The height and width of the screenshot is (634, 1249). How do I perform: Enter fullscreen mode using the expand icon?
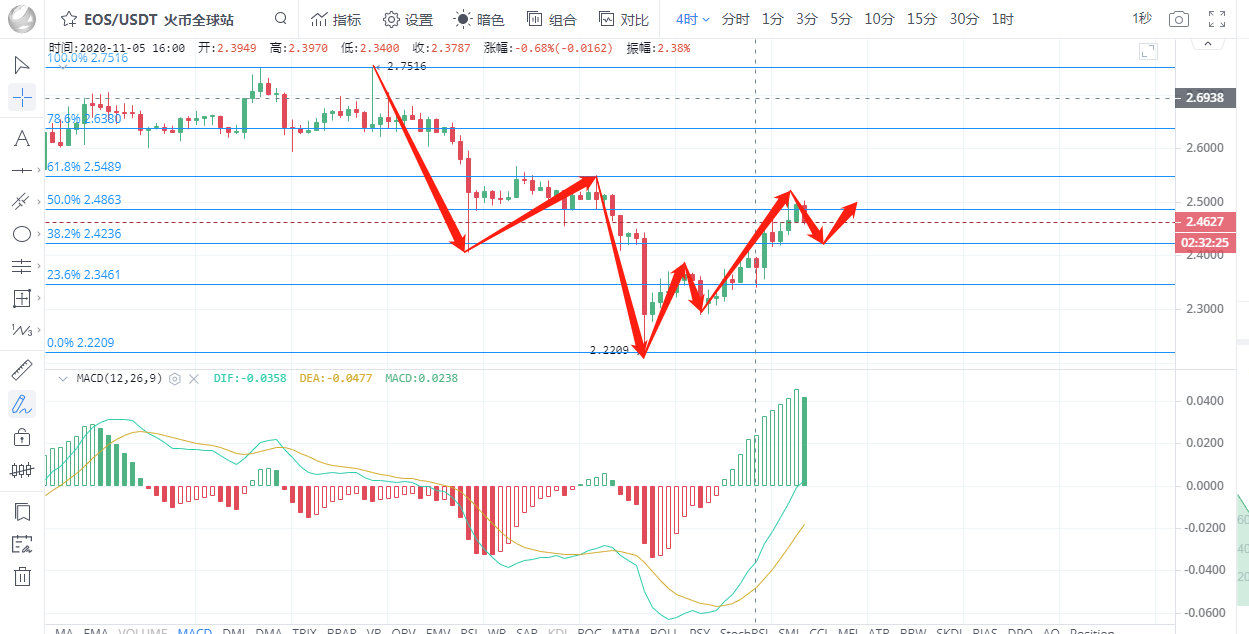[x=1216, y=19]
